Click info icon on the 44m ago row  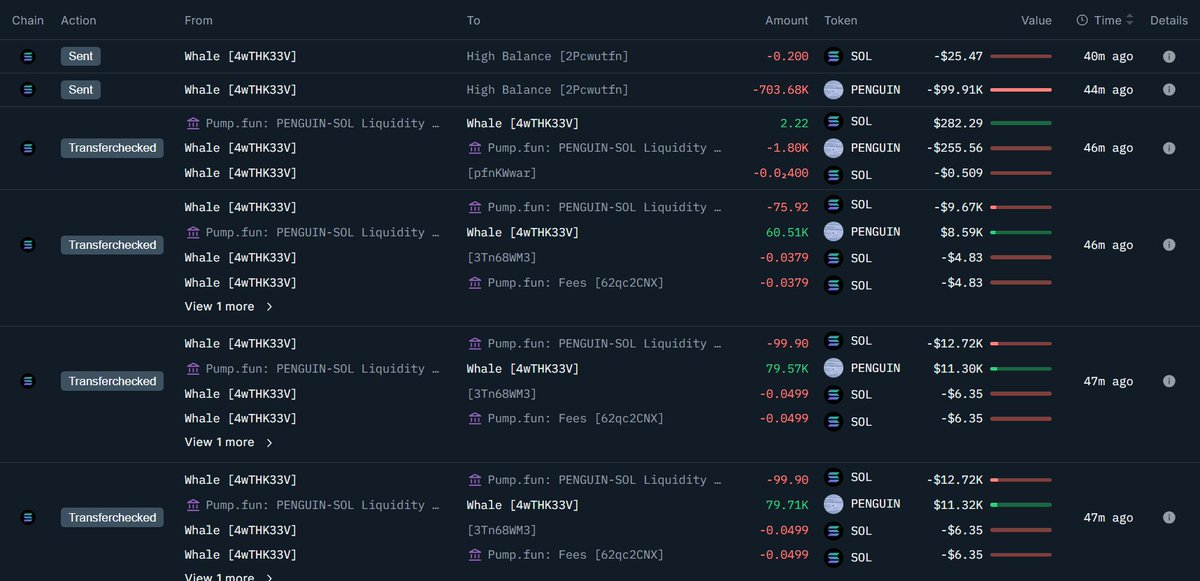click(x=1168, y=90)
